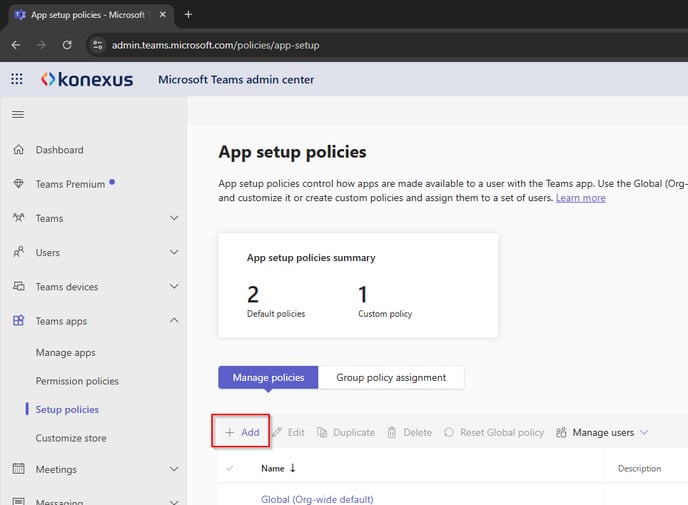Expand the Teams section chevron
The height and width of the screenshot is (505, 688).
point(174,218)
